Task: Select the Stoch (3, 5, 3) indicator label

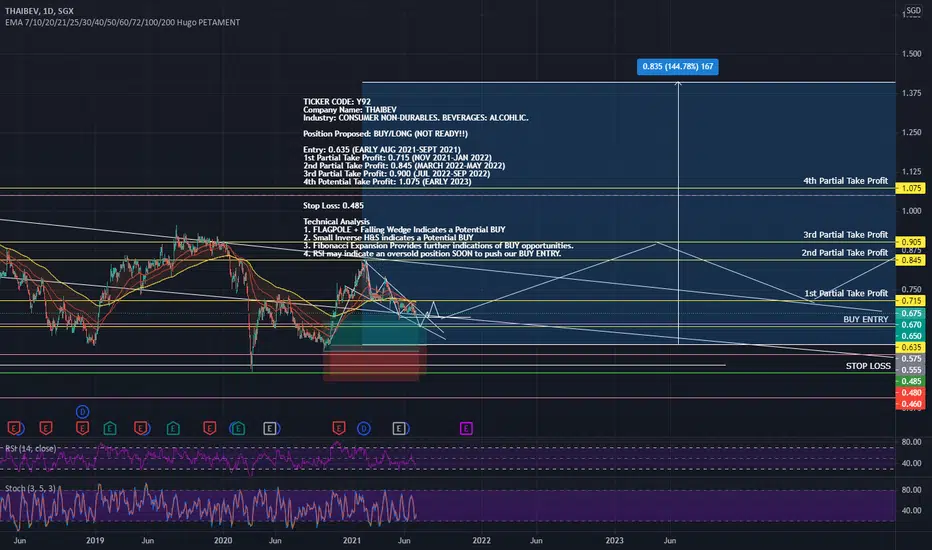Action: click(30, 488)
